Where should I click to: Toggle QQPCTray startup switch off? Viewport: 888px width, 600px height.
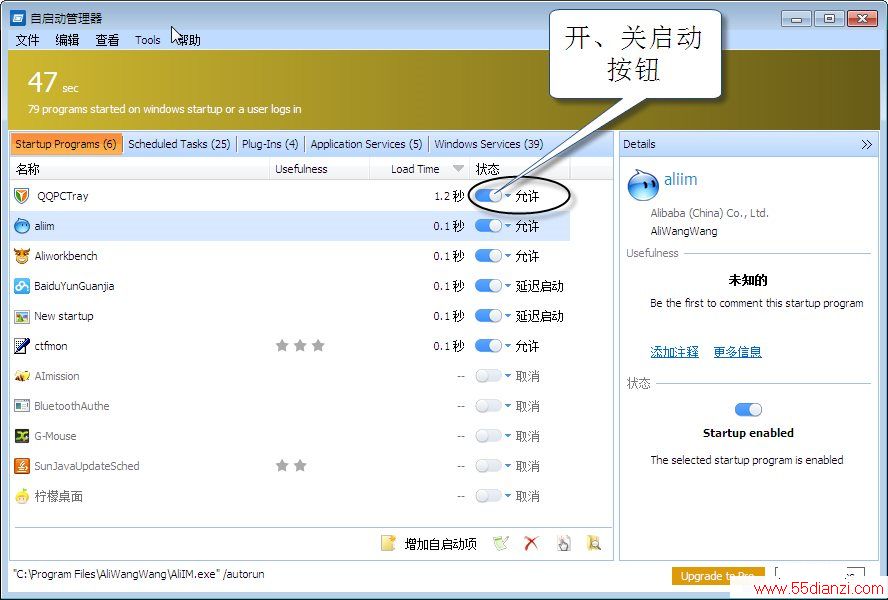488,196
